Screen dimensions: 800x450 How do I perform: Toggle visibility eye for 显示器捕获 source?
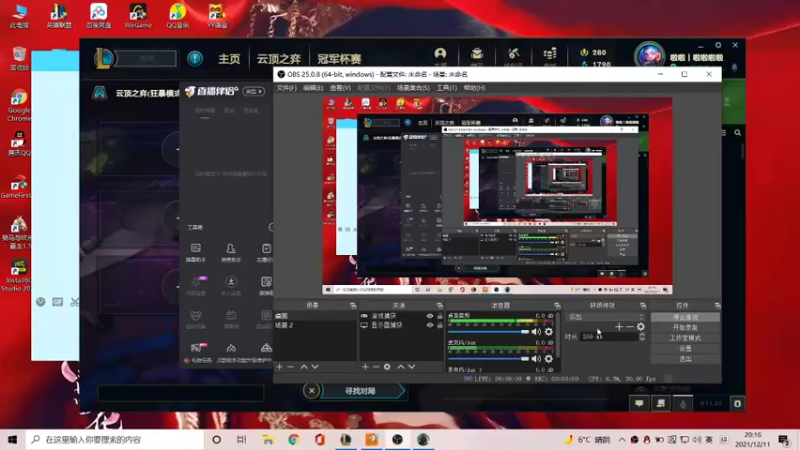(430, 325)
